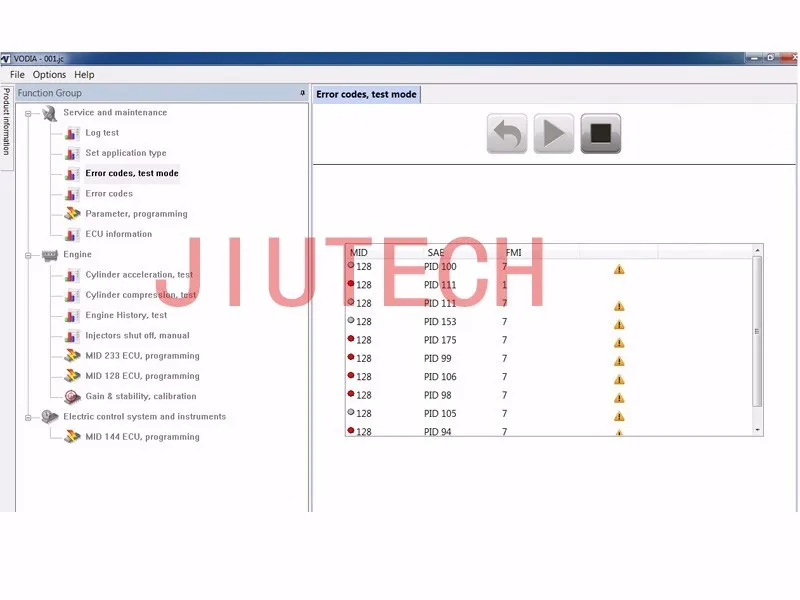Click the Service and maintenance wrench icon
This screenshot has height=600, width=800.
pyautogui.click(x=49, y=113)
